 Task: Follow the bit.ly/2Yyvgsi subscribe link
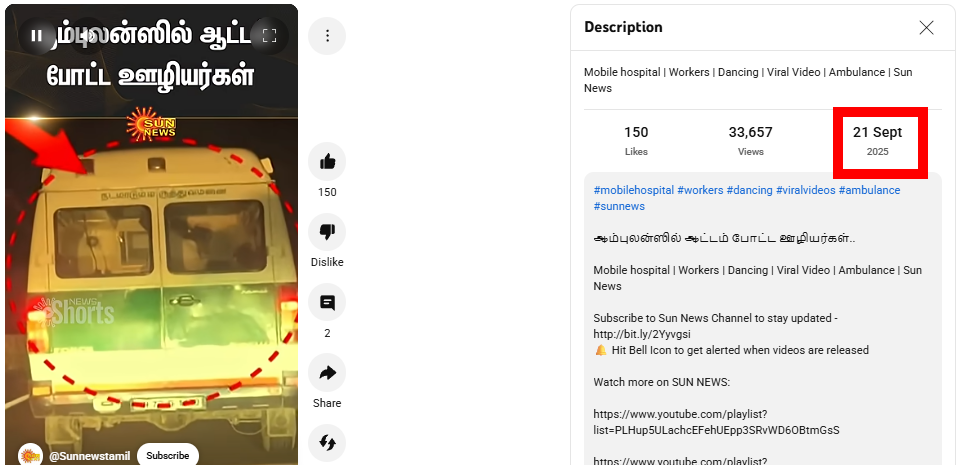642,334
